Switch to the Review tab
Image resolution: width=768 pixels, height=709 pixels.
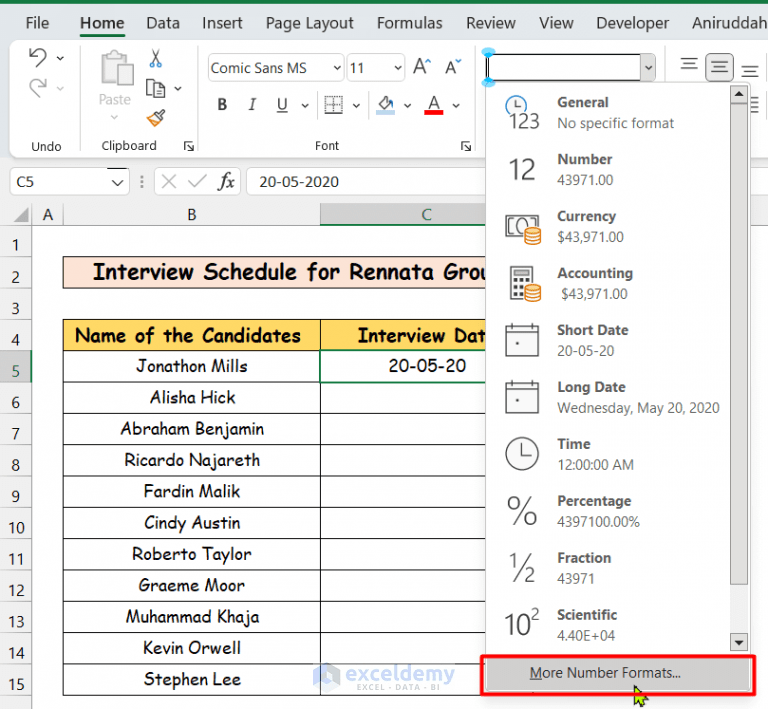pos(491,23)
